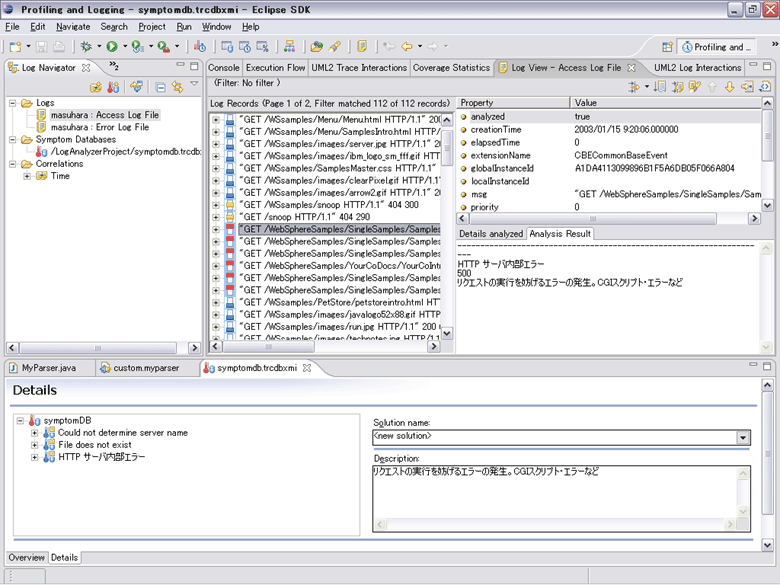Click the yellow log document toolbar icon
Screen dimensions: 780x585
[362, 47]
